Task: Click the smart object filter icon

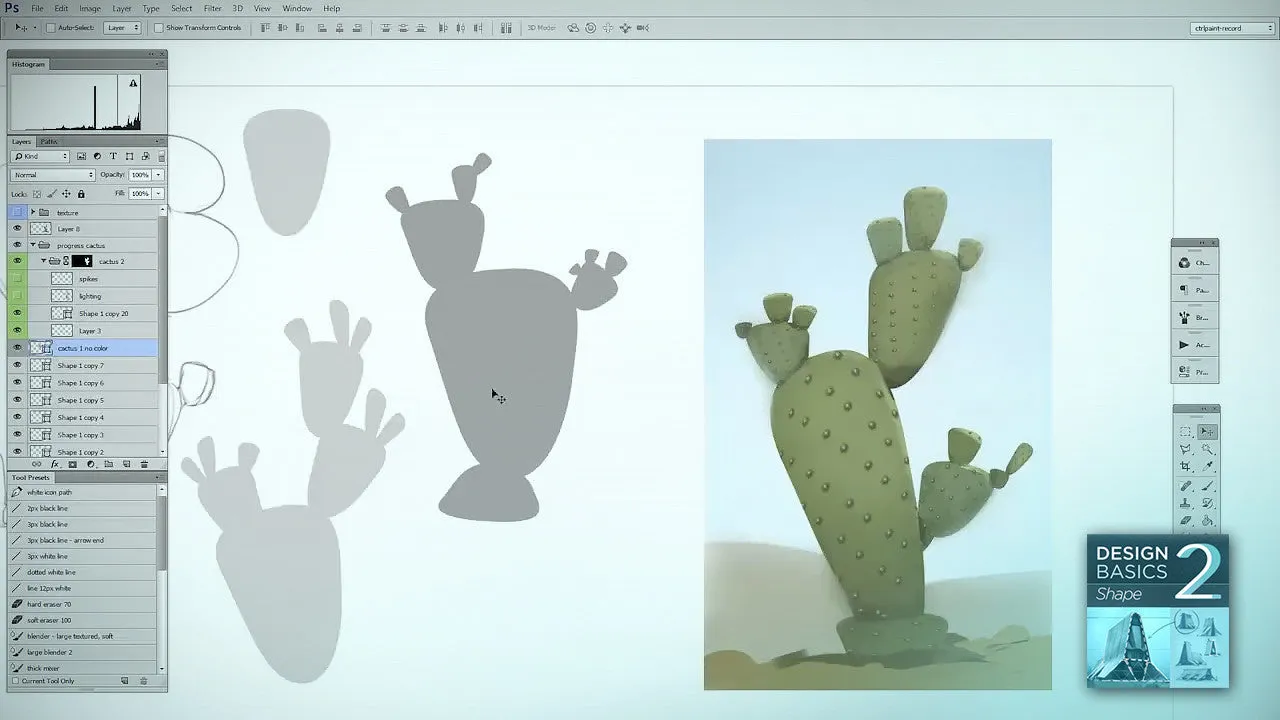Action: coord(146,156)
